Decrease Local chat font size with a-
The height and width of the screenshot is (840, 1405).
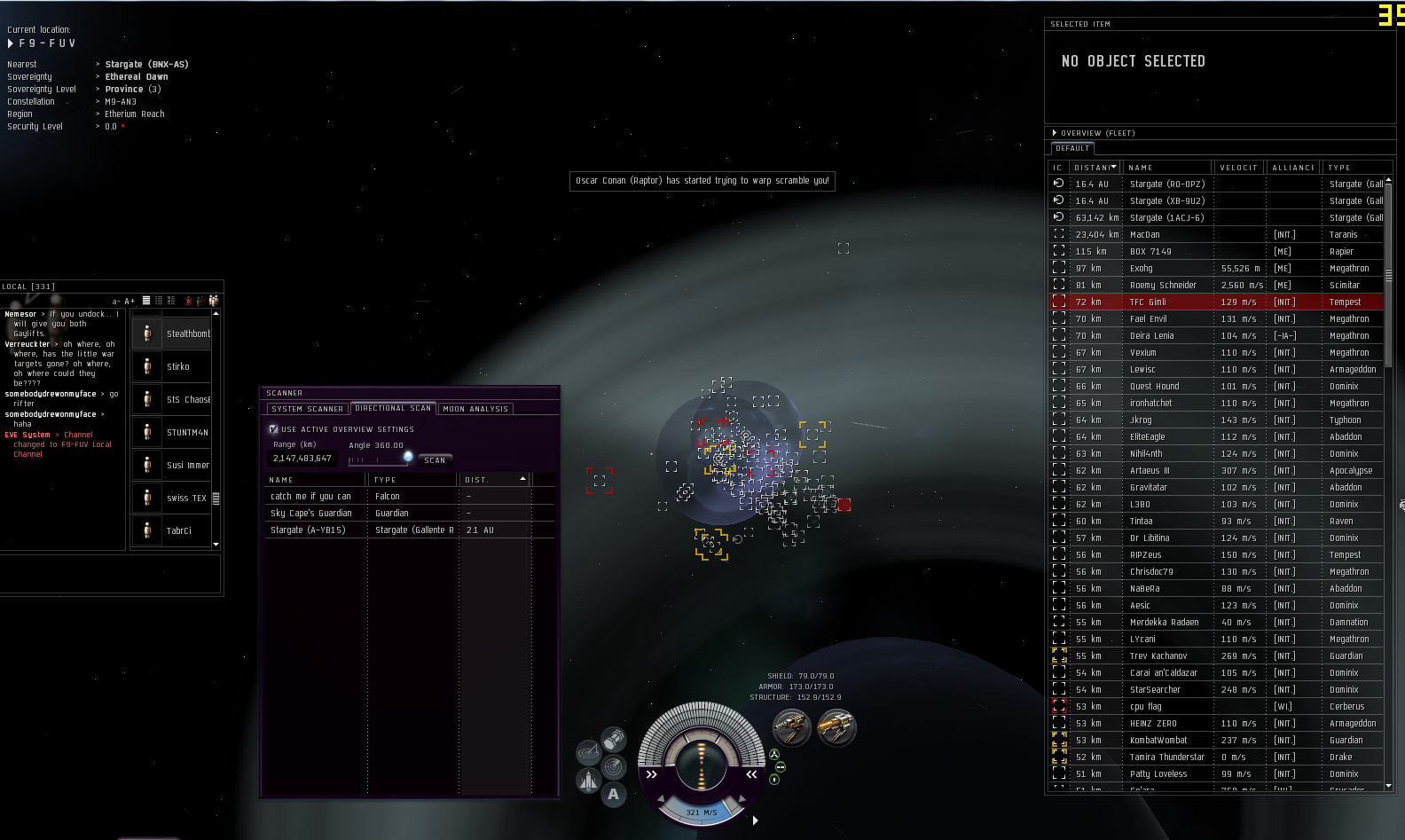[x=116, y=302]
